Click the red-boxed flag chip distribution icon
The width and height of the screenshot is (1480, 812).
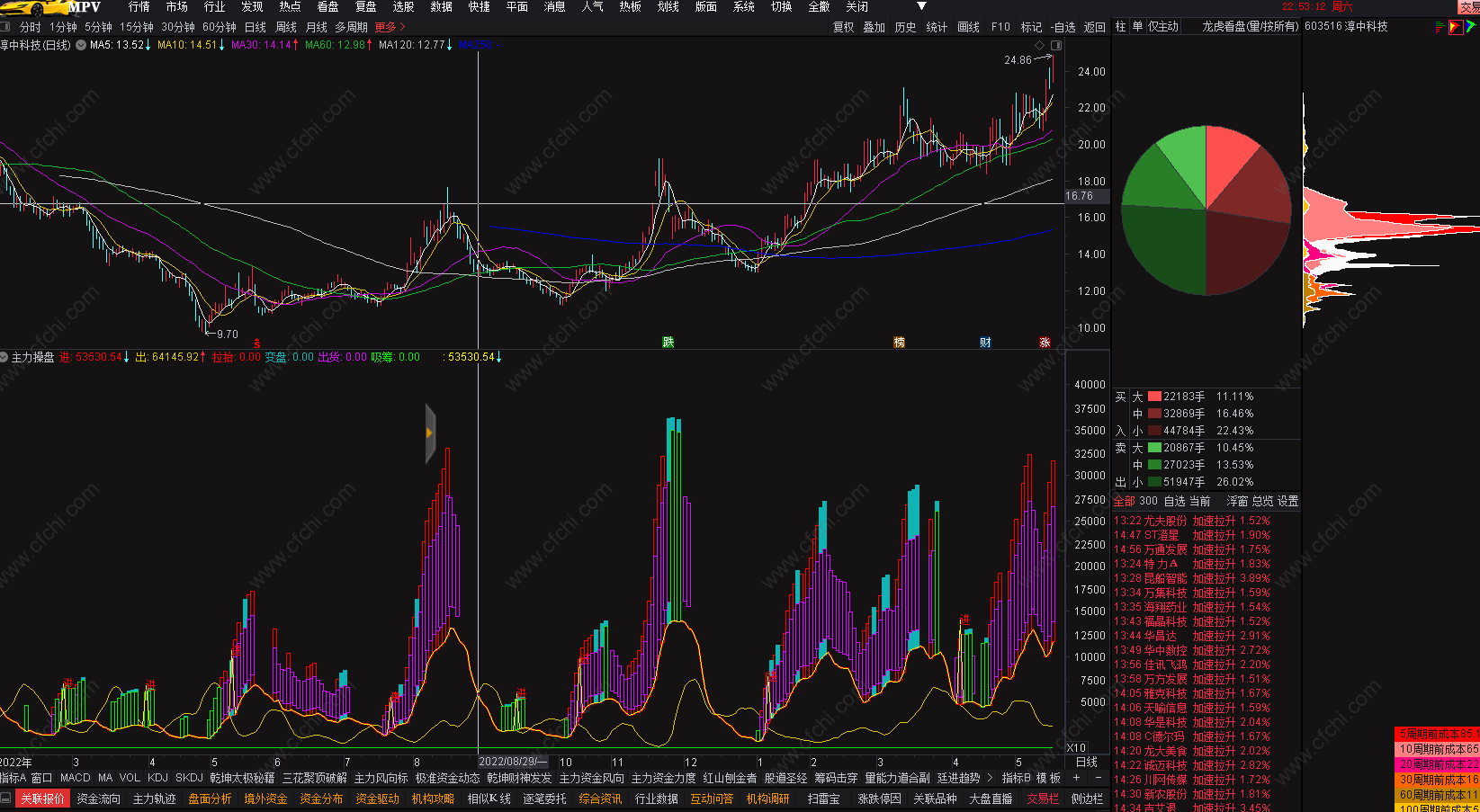[1456, 27]
